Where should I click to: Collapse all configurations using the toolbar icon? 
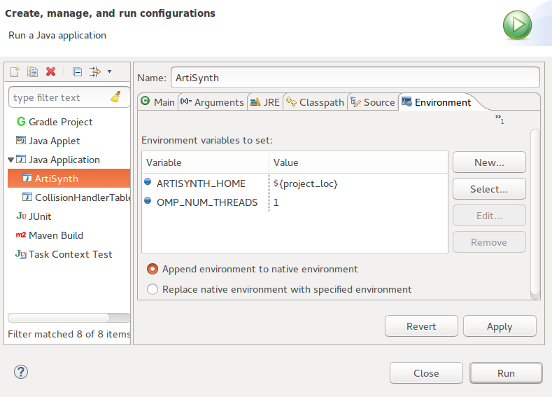click(x=77, y=72)
